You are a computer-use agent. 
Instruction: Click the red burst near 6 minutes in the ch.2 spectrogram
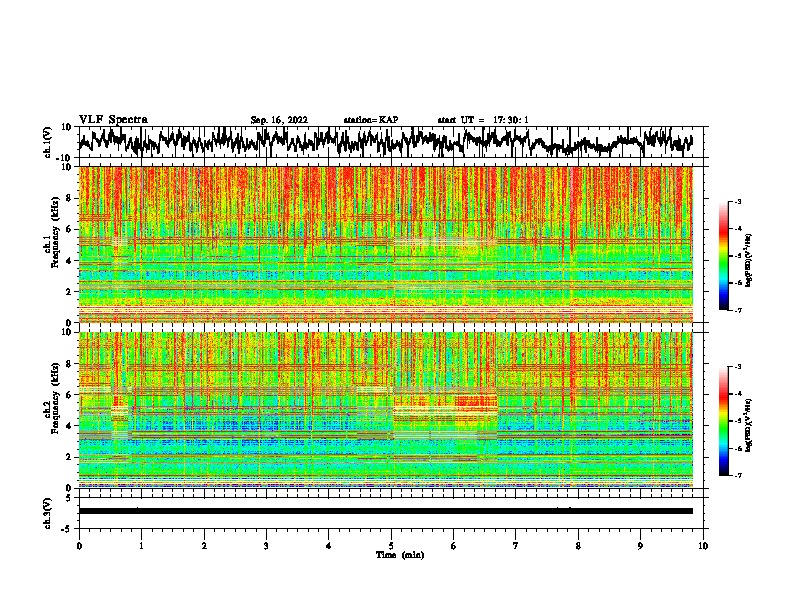point(476,402)
